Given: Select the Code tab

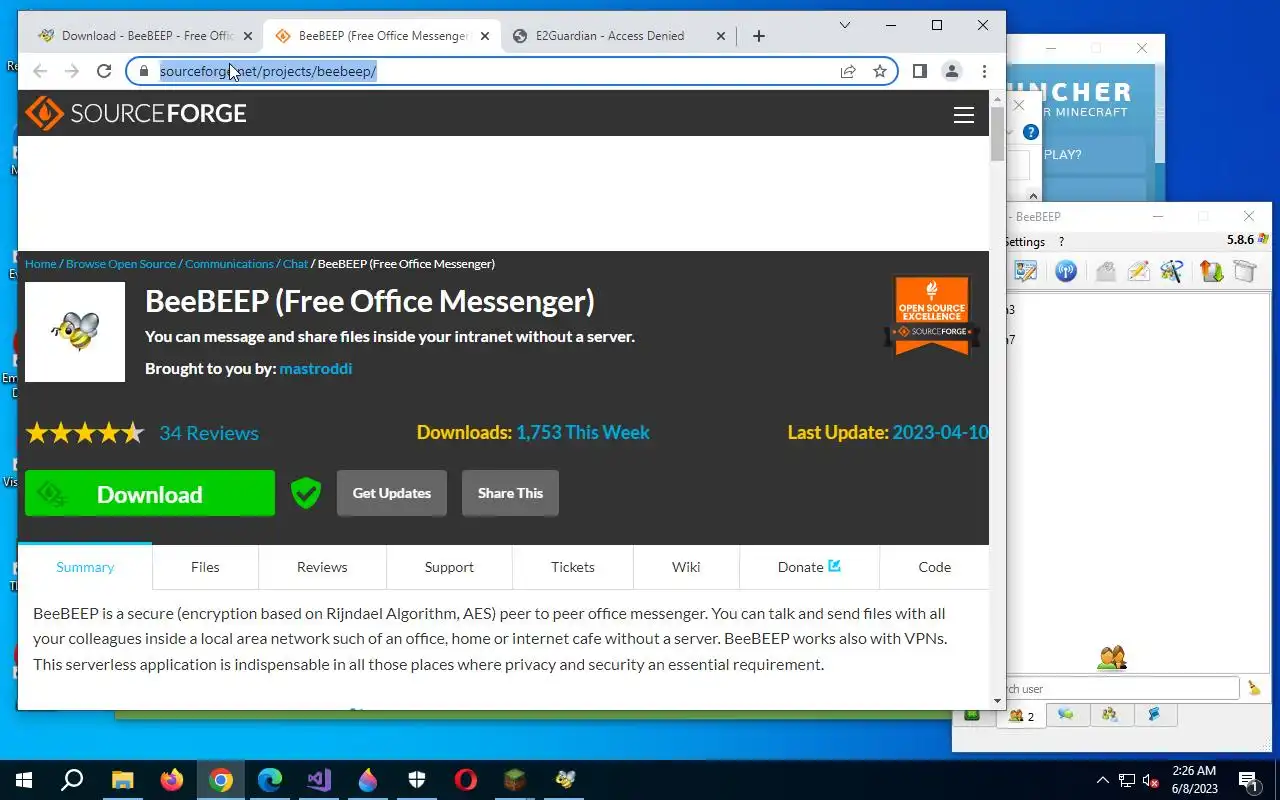Looking at the screenshot, I should click(x=934, y=567).
